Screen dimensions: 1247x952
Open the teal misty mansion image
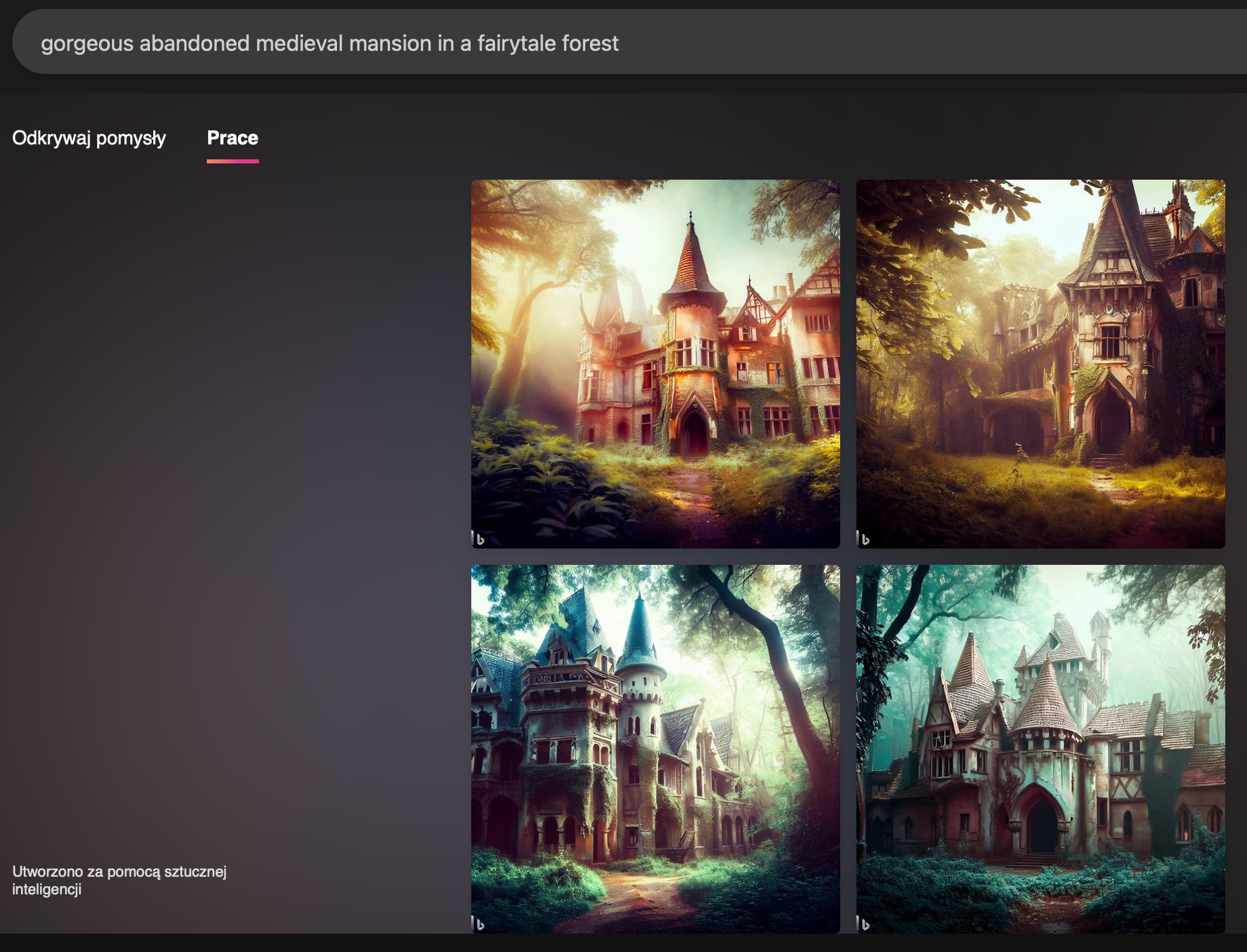coord(1040,749)
